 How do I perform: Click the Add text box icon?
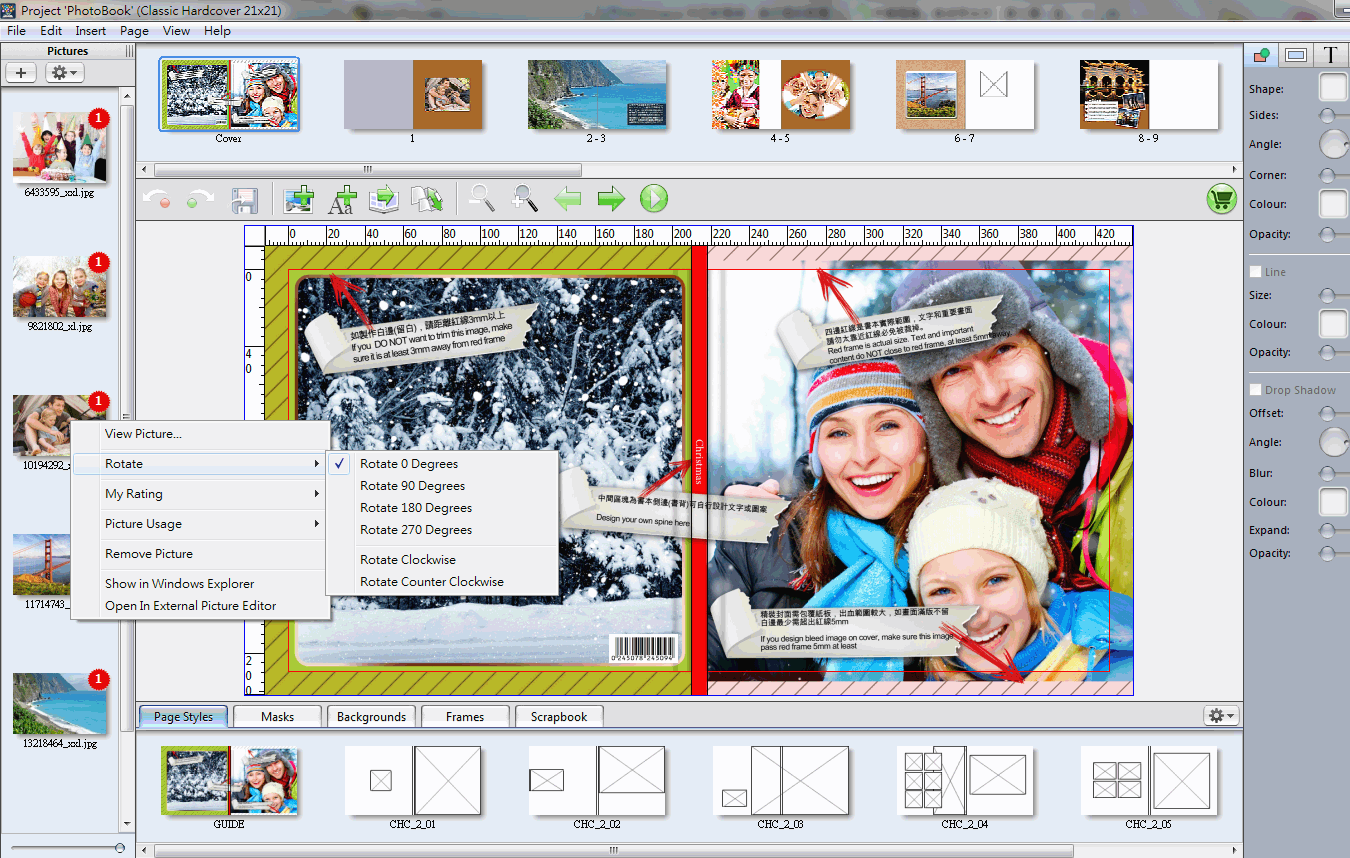342,199
